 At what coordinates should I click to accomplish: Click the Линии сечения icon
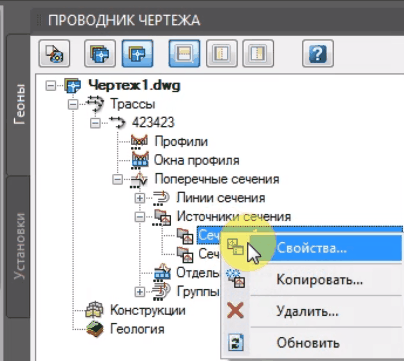pos(161,198)
